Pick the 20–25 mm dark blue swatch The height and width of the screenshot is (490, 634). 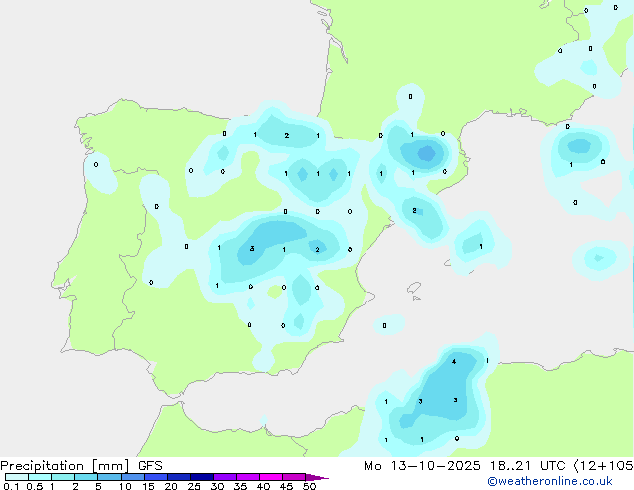click(x=179, y=477)
